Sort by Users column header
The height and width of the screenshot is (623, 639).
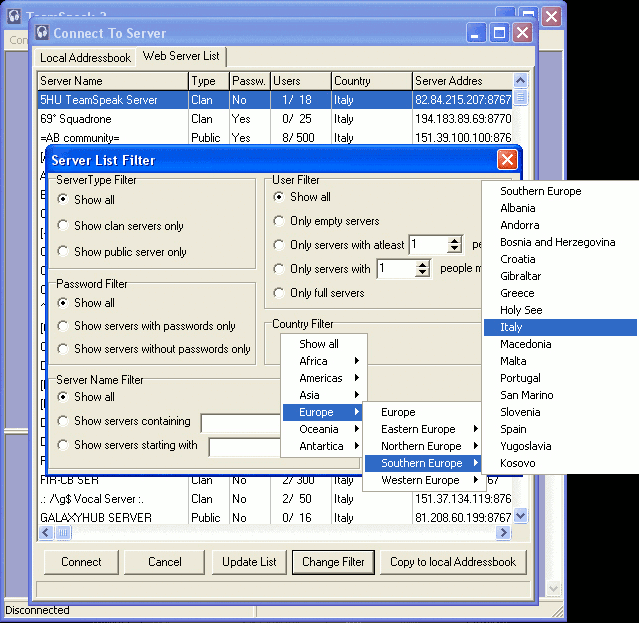pos(301,81)
